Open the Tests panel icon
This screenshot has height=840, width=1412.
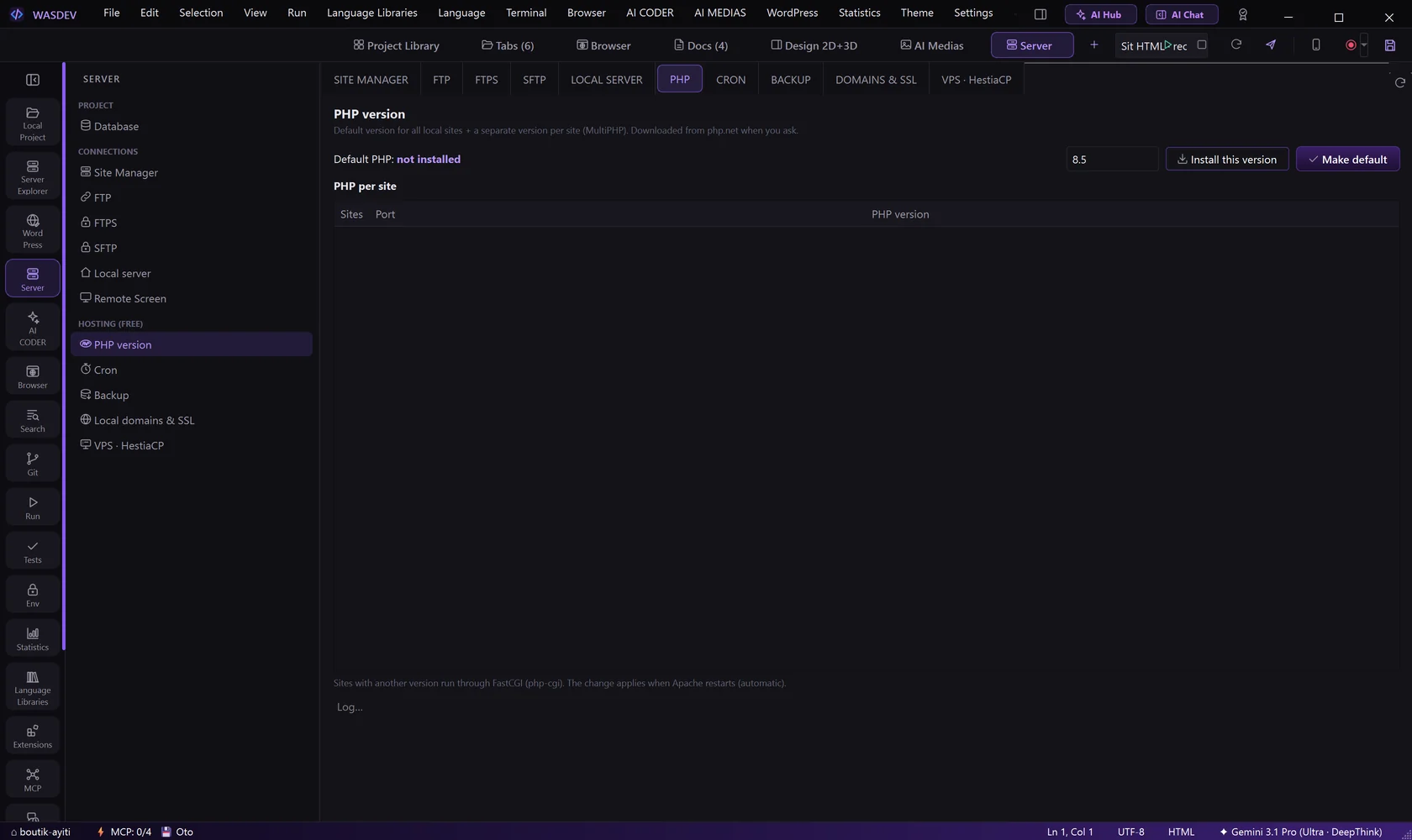[33, 551]
